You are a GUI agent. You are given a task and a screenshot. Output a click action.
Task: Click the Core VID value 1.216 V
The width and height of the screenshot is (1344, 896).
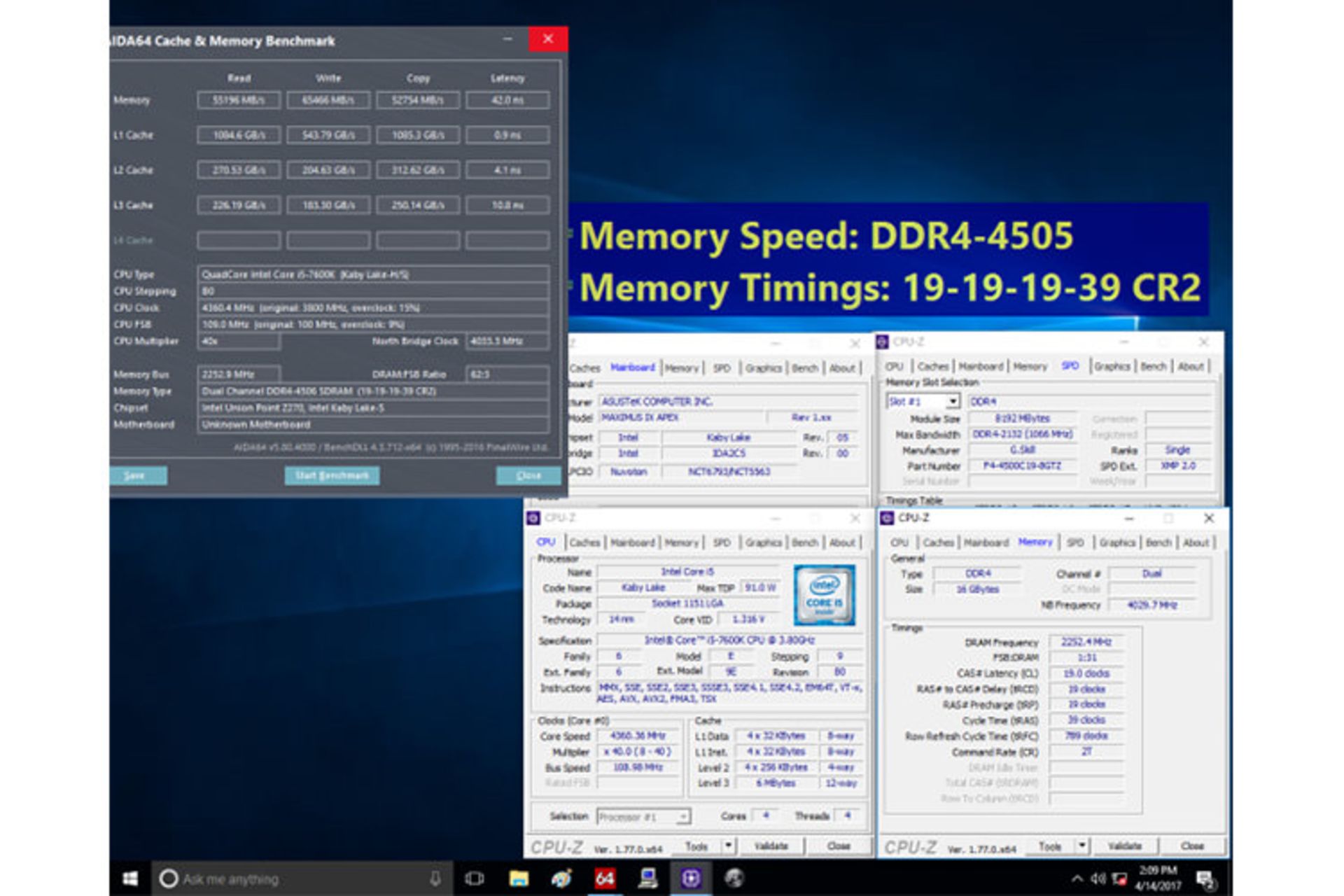click(748, 619)
